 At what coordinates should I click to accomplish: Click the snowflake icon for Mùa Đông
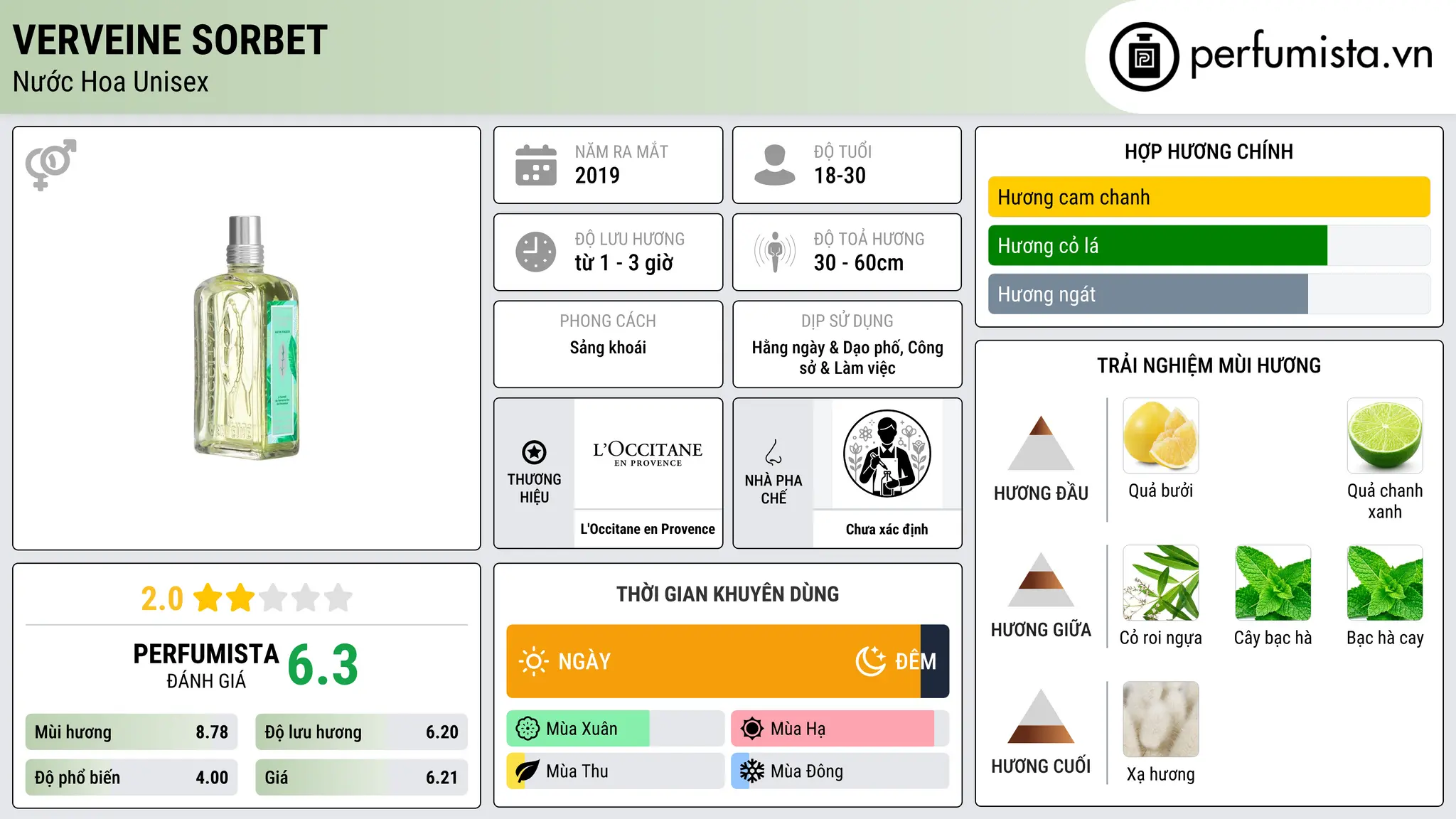(x=752, y=771)
